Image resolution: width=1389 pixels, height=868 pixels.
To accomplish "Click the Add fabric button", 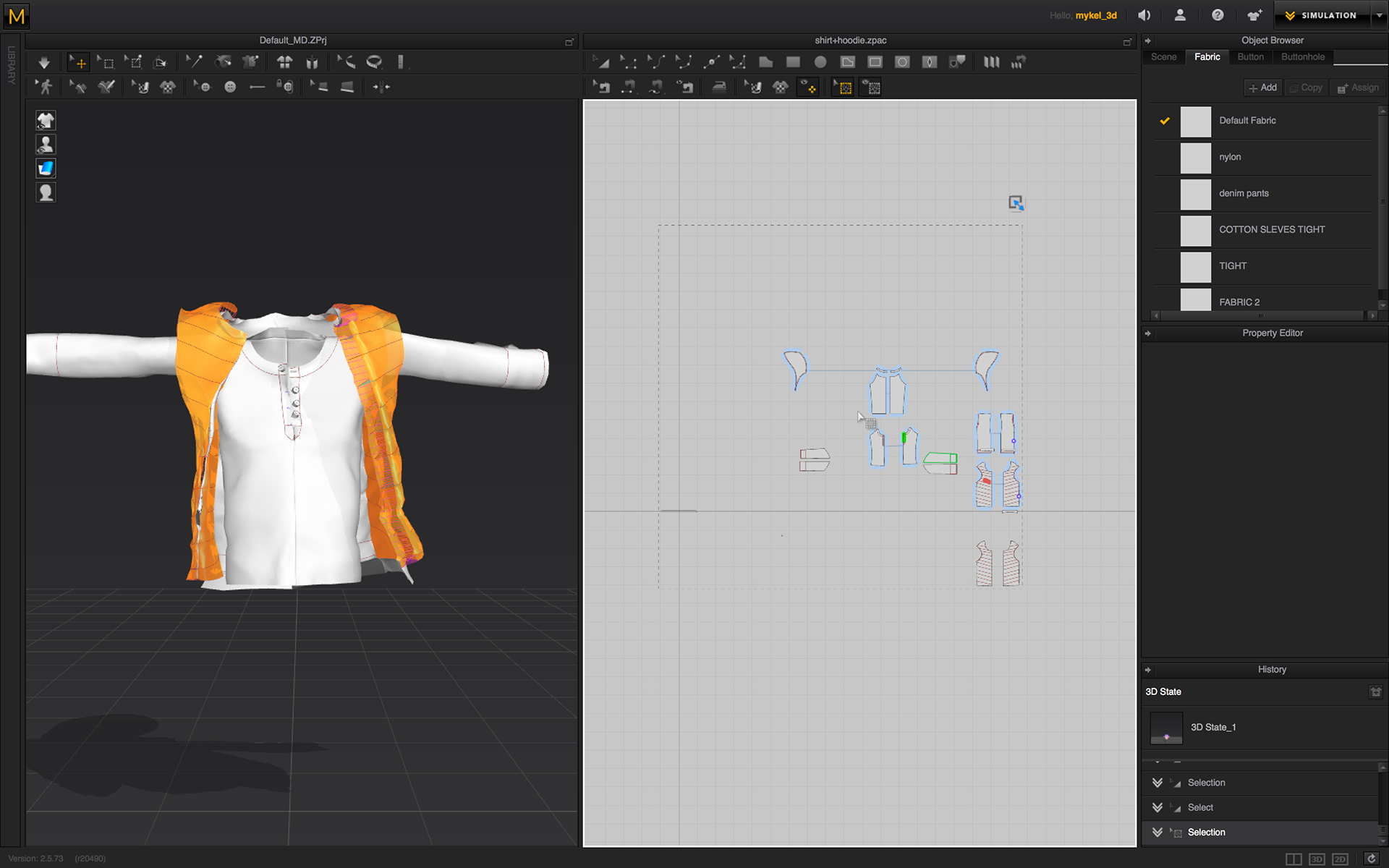I will pos(1262,88).
